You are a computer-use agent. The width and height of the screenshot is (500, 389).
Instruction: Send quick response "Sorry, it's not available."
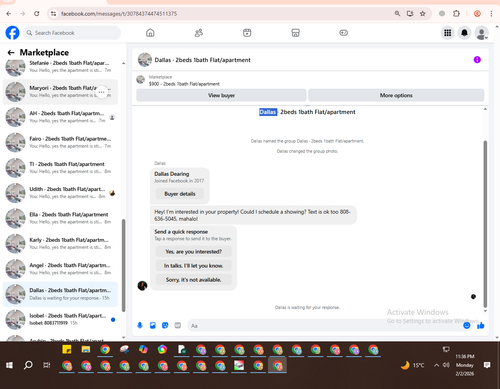coord(194,280)
